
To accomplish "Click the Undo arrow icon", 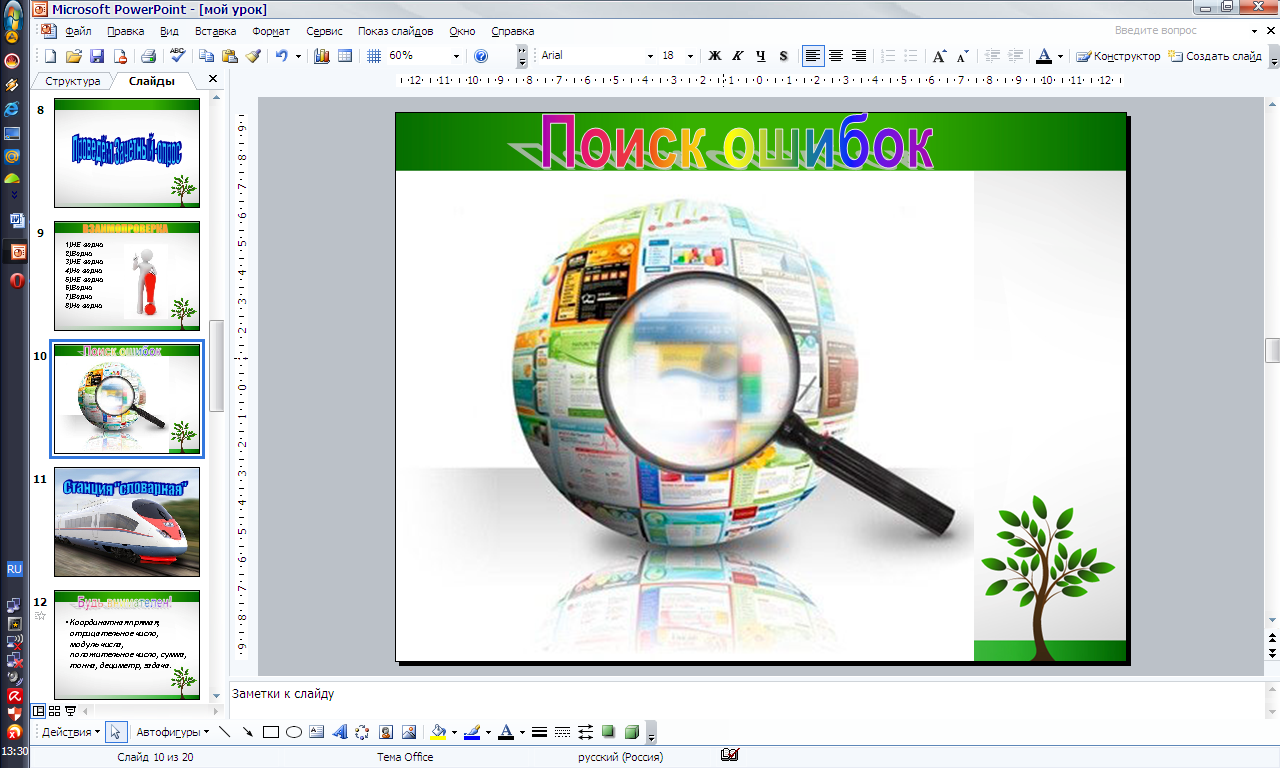I will [282, 56].
